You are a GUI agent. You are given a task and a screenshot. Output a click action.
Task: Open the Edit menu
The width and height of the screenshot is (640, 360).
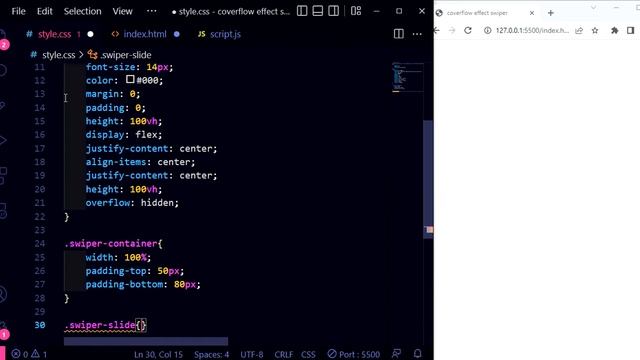44,11
